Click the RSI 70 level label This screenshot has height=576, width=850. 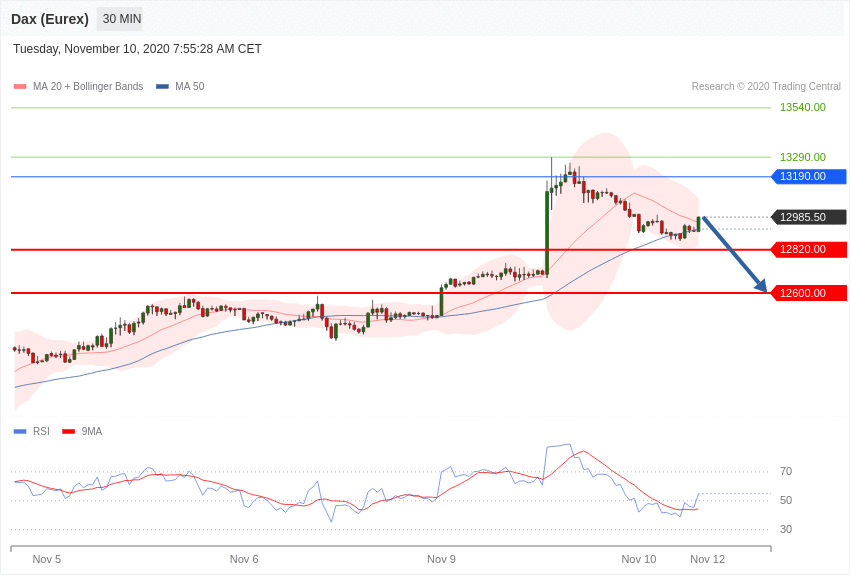point(786,471)
